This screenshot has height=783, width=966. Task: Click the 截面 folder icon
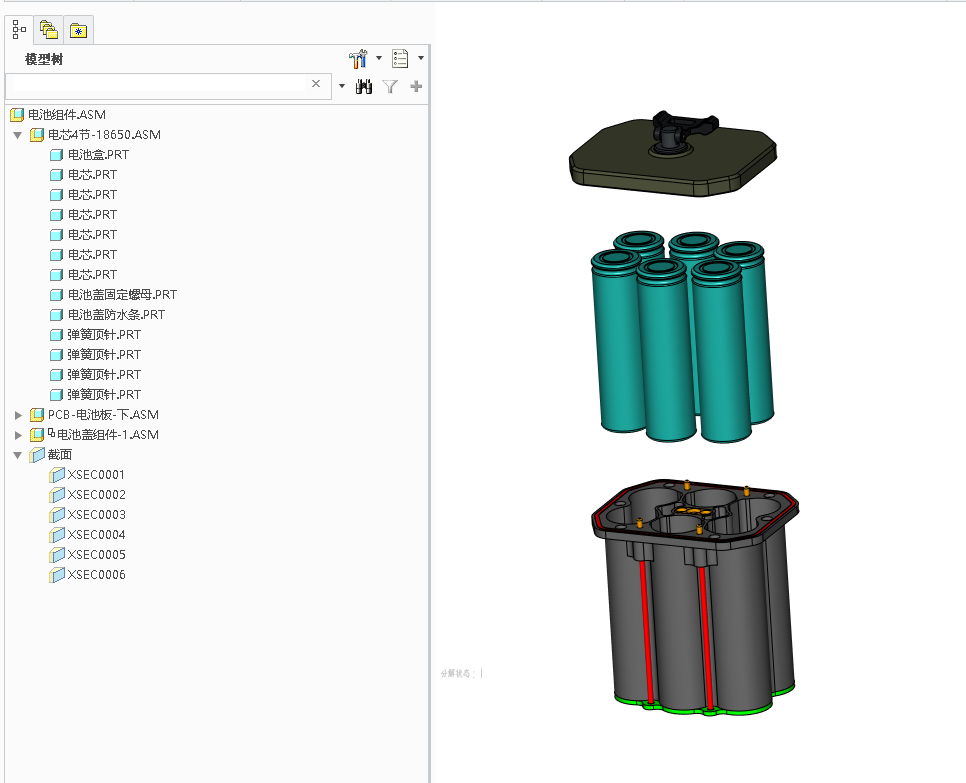[x=37, y=455]
